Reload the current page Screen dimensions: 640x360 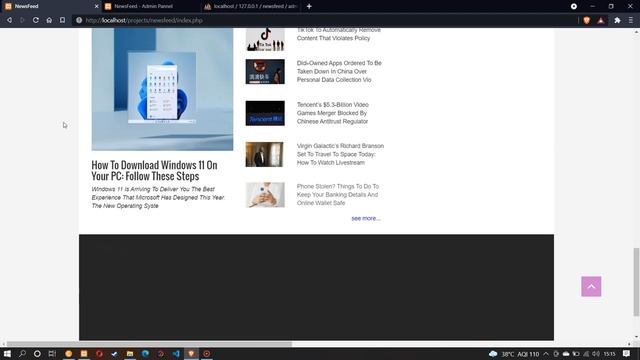36,20
